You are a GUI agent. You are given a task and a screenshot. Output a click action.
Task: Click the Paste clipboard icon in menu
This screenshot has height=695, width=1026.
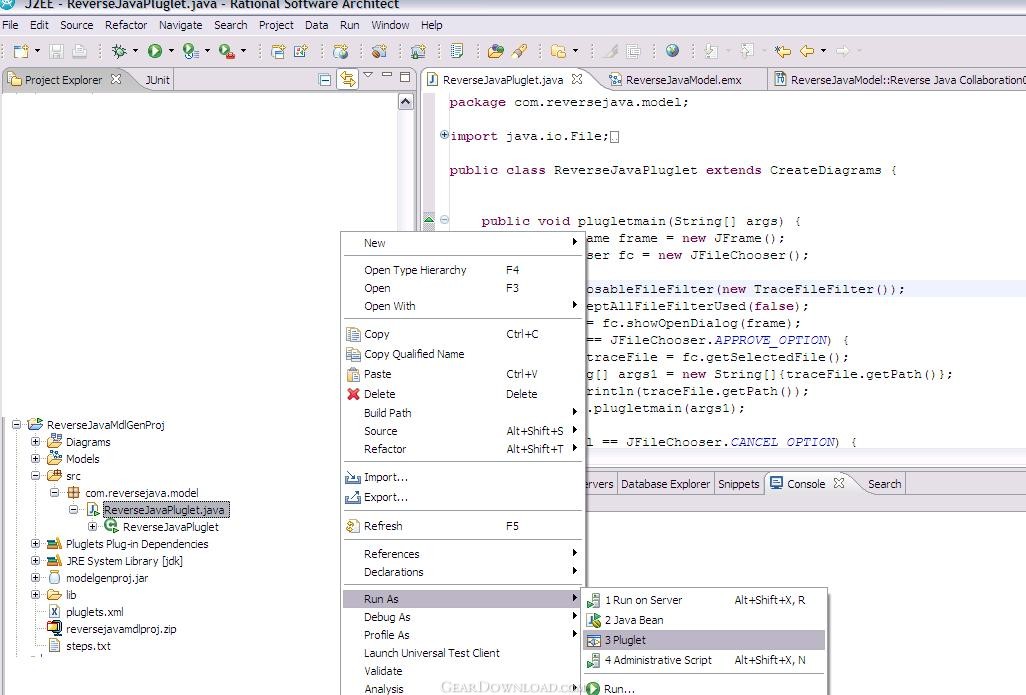(353, 374)
